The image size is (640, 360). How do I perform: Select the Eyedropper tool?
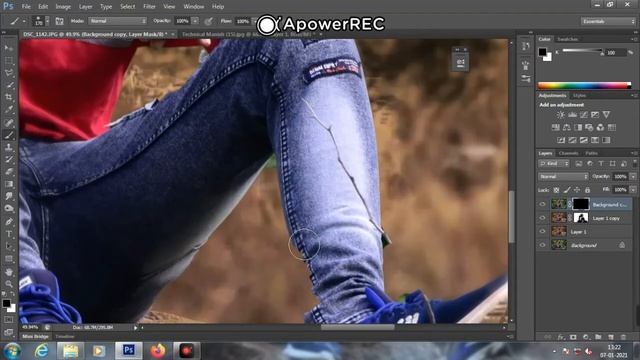click(x=9, y=109)
